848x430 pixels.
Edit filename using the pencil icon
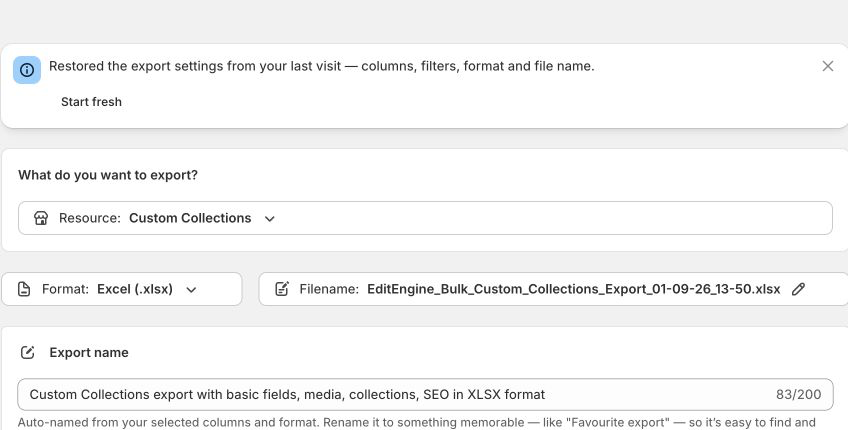pos(798,289)
